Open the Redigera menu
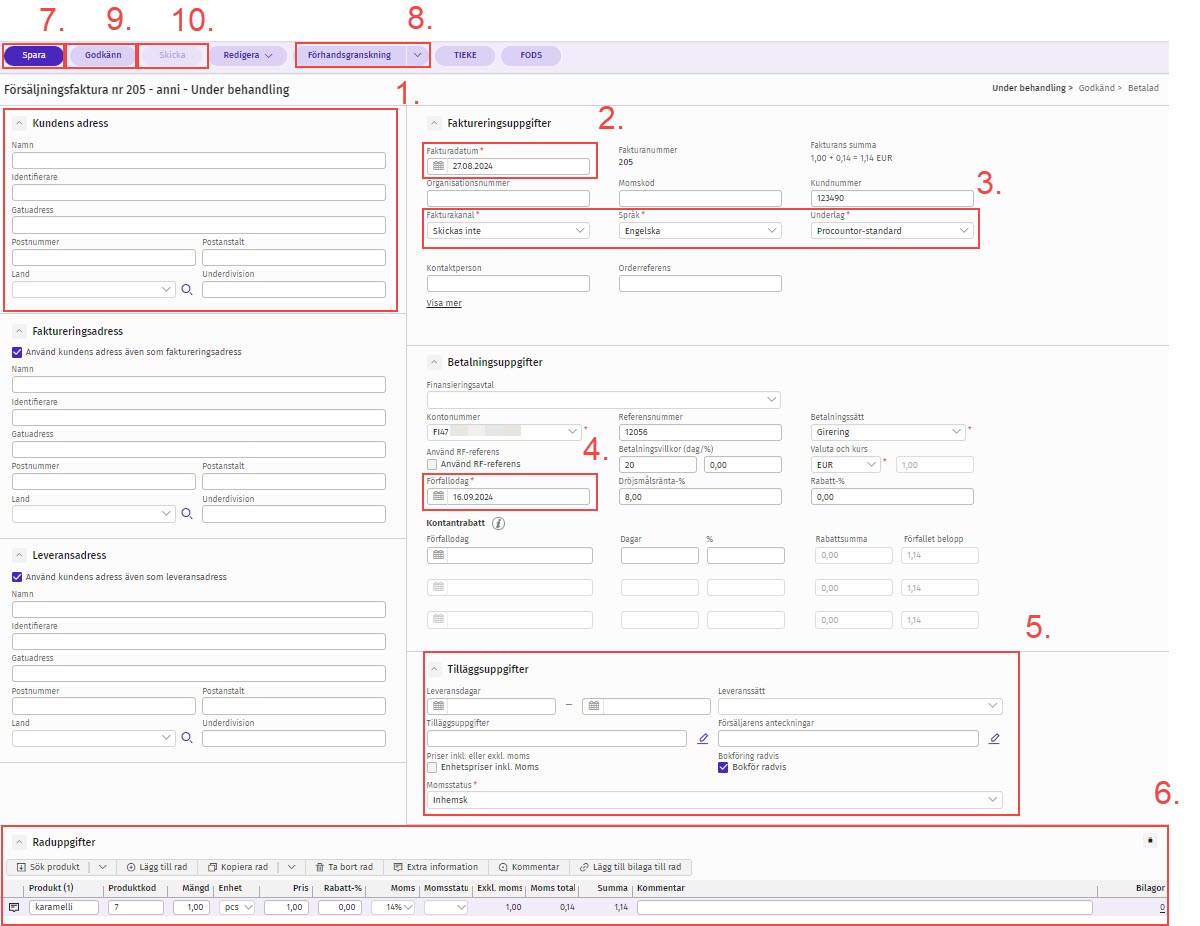Image resolution: width=1200 pixels, height=926 pixels. pos(247,56)
